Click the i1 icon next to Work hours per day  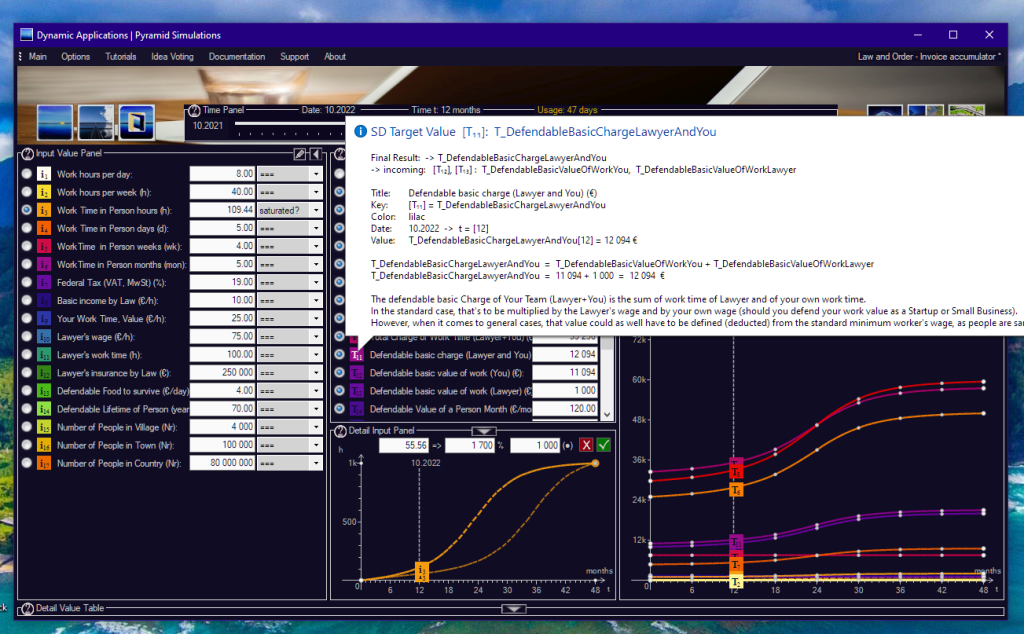pyautogui.click(x=44, y=174)
